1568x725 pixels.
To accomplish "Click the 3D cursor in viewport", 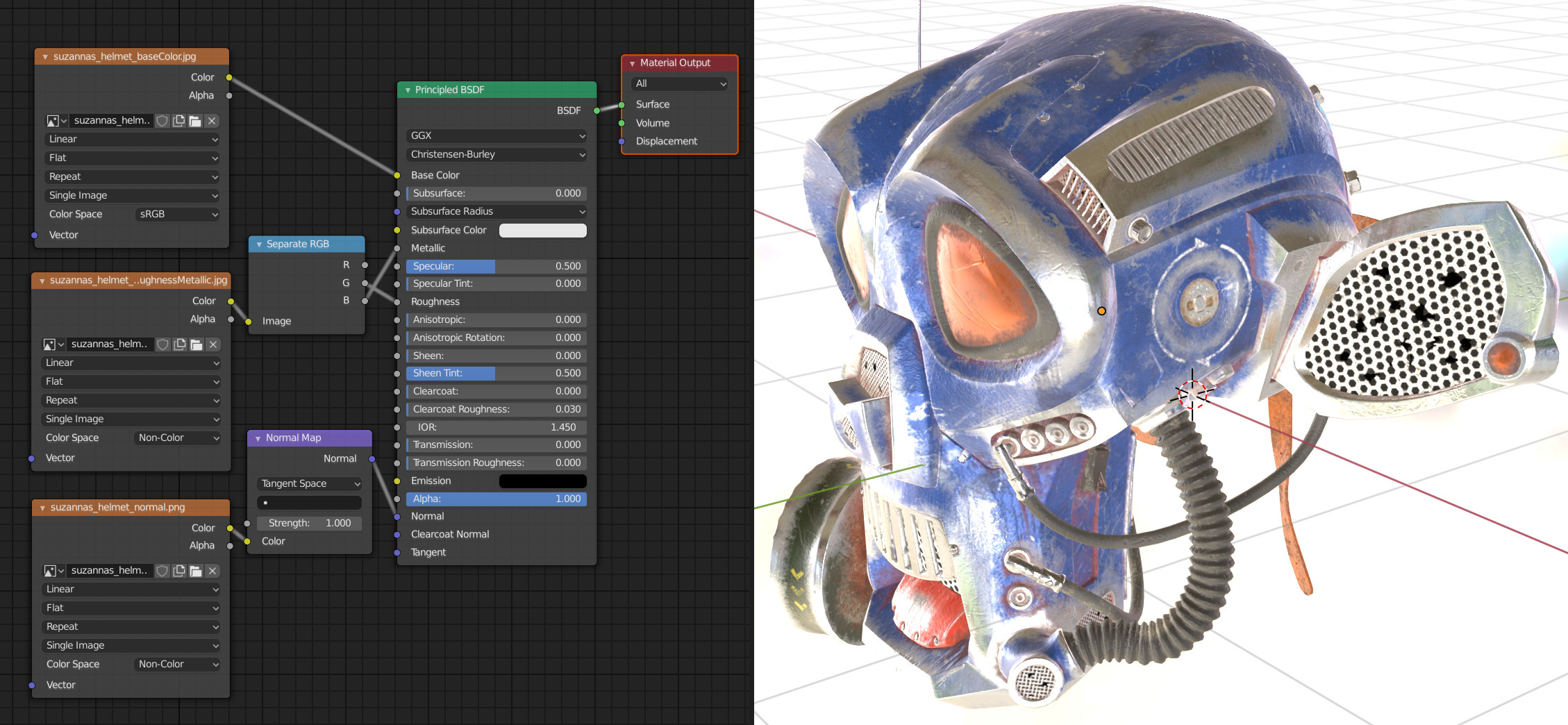I will (x=1192, y=394).
